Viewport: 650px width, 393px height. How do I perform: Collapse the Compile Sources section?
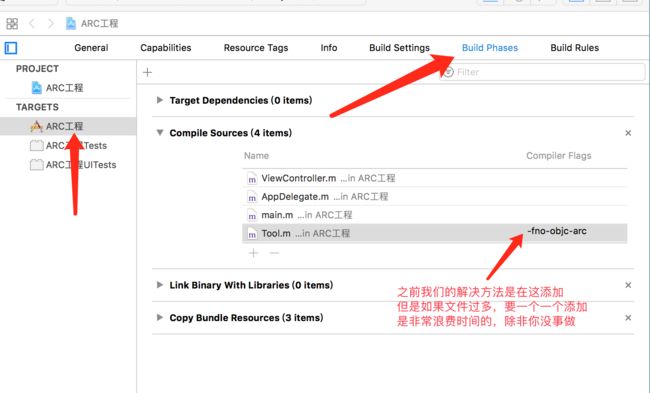pyautogui.click(x=160, y=133)
